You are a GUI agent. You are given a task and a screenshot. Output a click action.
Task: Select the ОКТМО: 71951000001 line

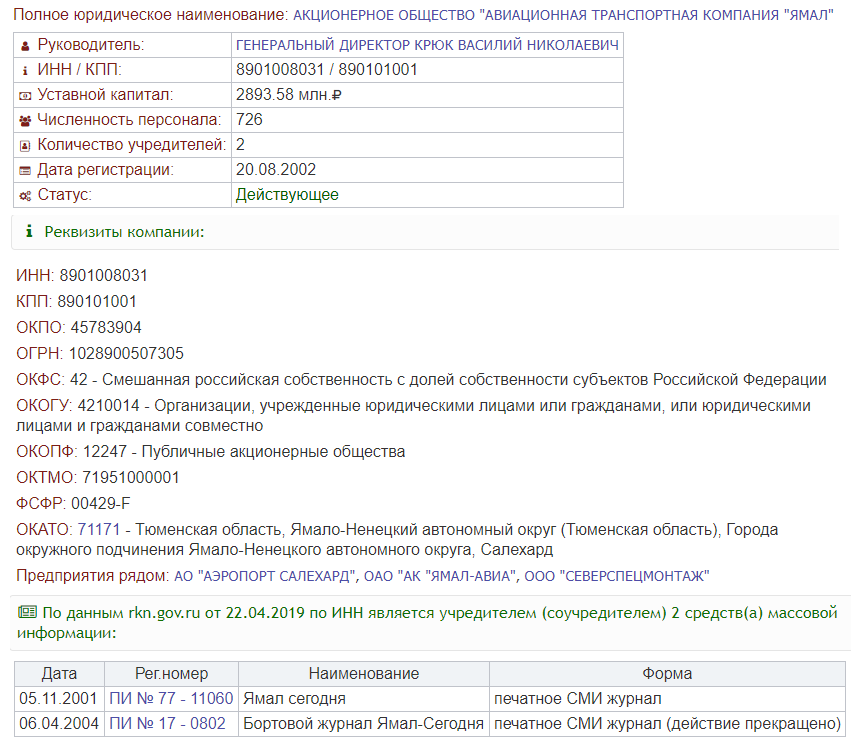pos(98,478)
